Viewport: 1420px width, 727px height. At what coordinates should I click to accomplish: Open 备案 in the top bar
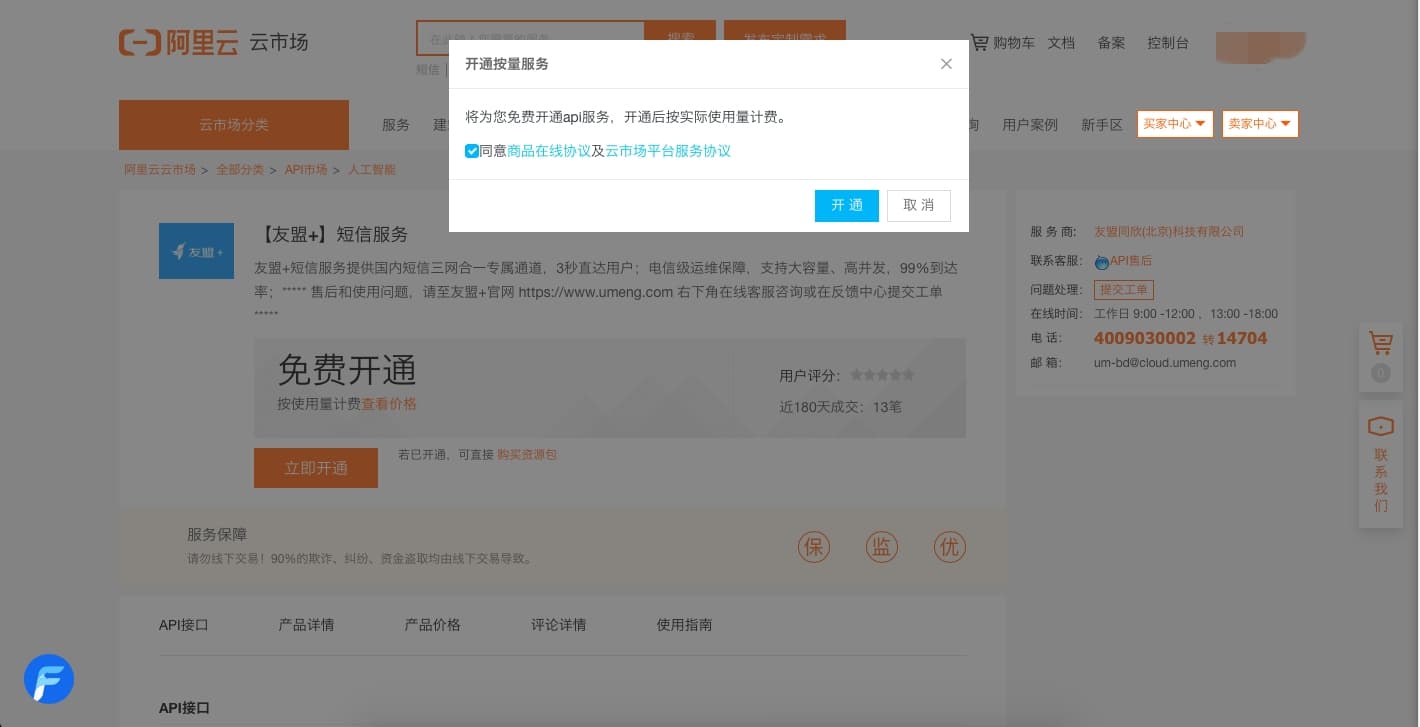coord(1111,43)
